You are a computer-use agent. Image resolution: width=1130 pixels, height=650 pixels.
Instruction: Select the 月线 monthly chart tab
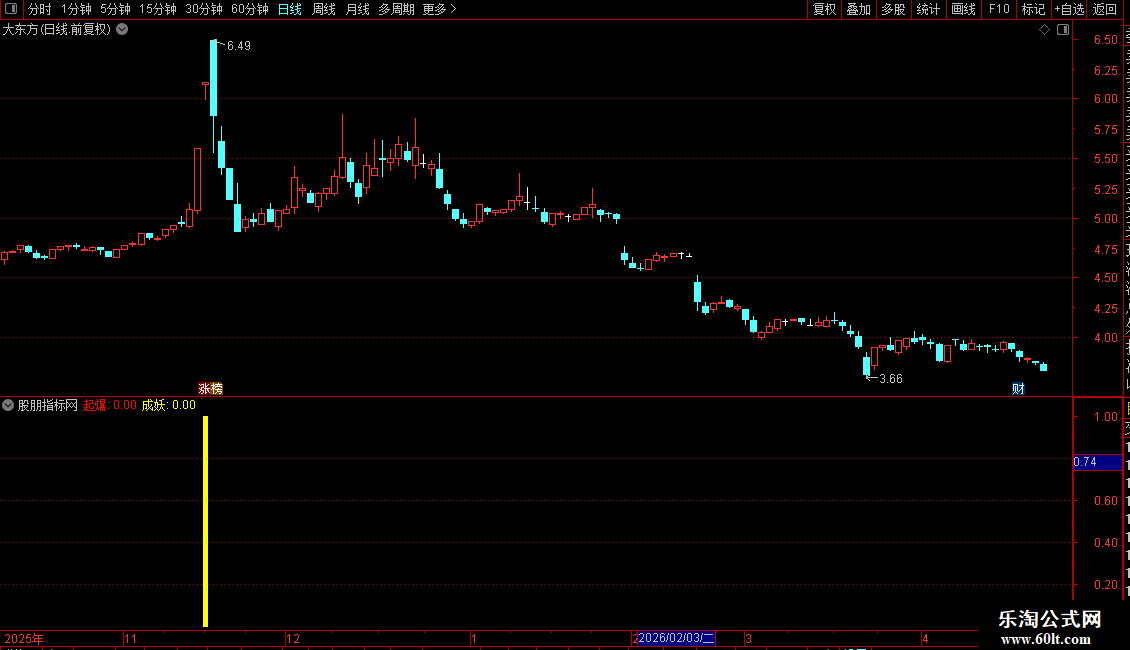tap(357, 9)
